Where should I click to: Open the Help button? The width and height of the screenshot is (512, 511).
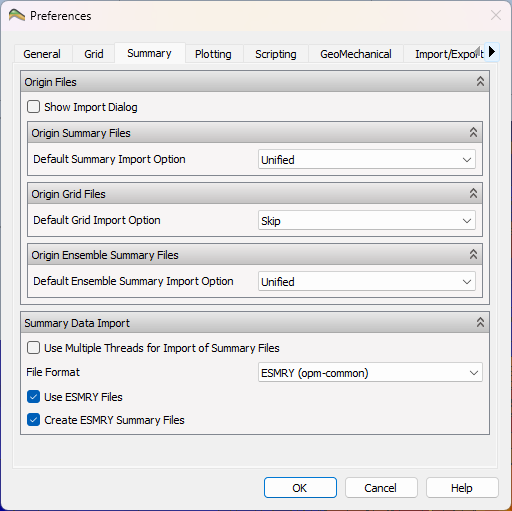coord(462,488)
